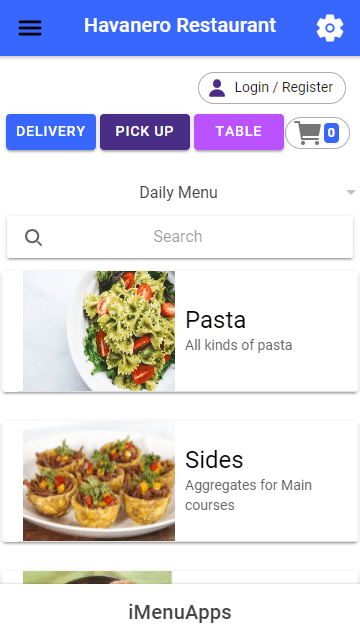
Task: Open settings via the gear icon
Action: coord(330,28)
